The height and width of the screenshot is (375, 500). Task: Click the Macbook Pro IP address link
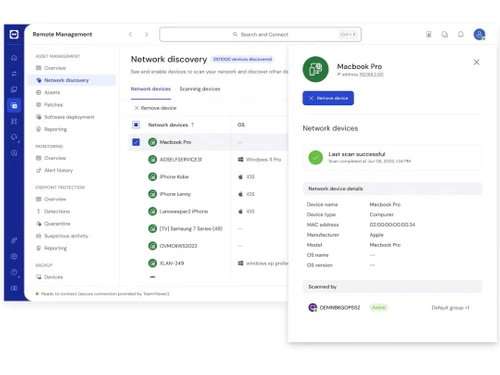click(x=371, y=74)
